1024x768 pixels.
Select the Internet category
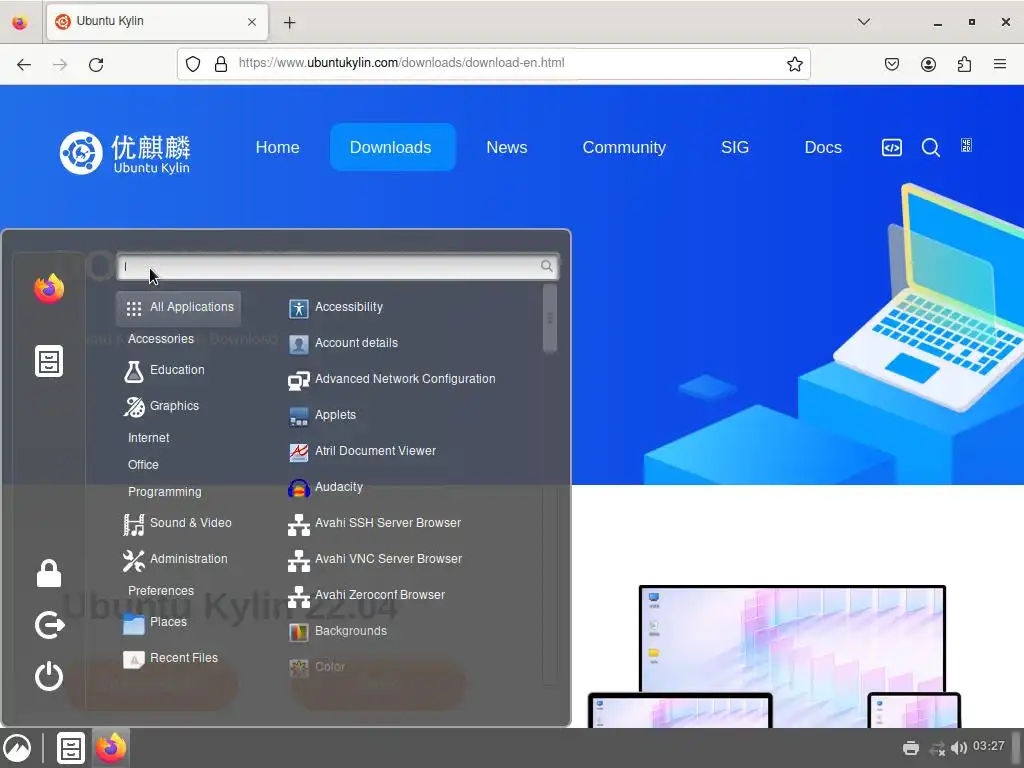tap(148, 438)
